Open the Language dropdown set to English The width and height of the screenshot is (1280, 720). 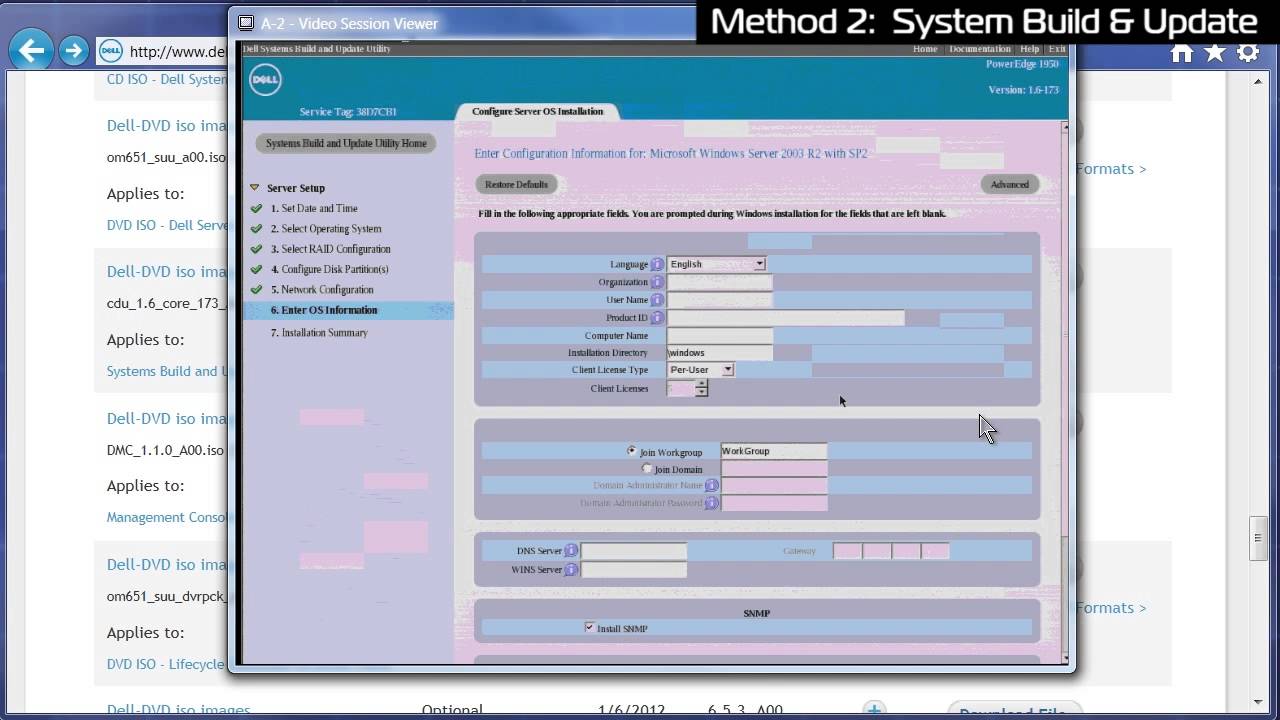click(x=717, y=264)
